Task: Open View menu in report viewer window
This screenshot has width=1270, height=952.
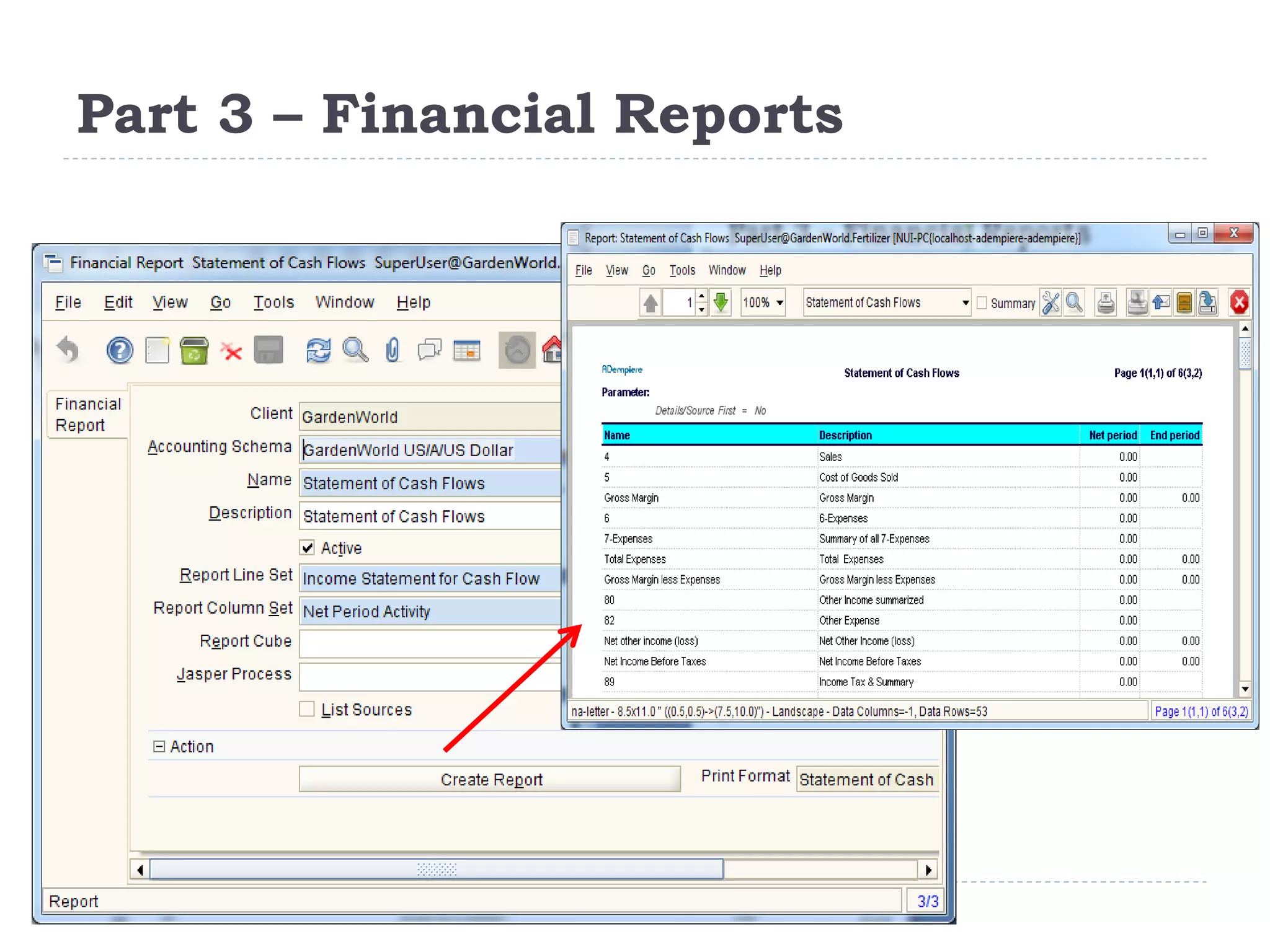Action: [617, 270]
